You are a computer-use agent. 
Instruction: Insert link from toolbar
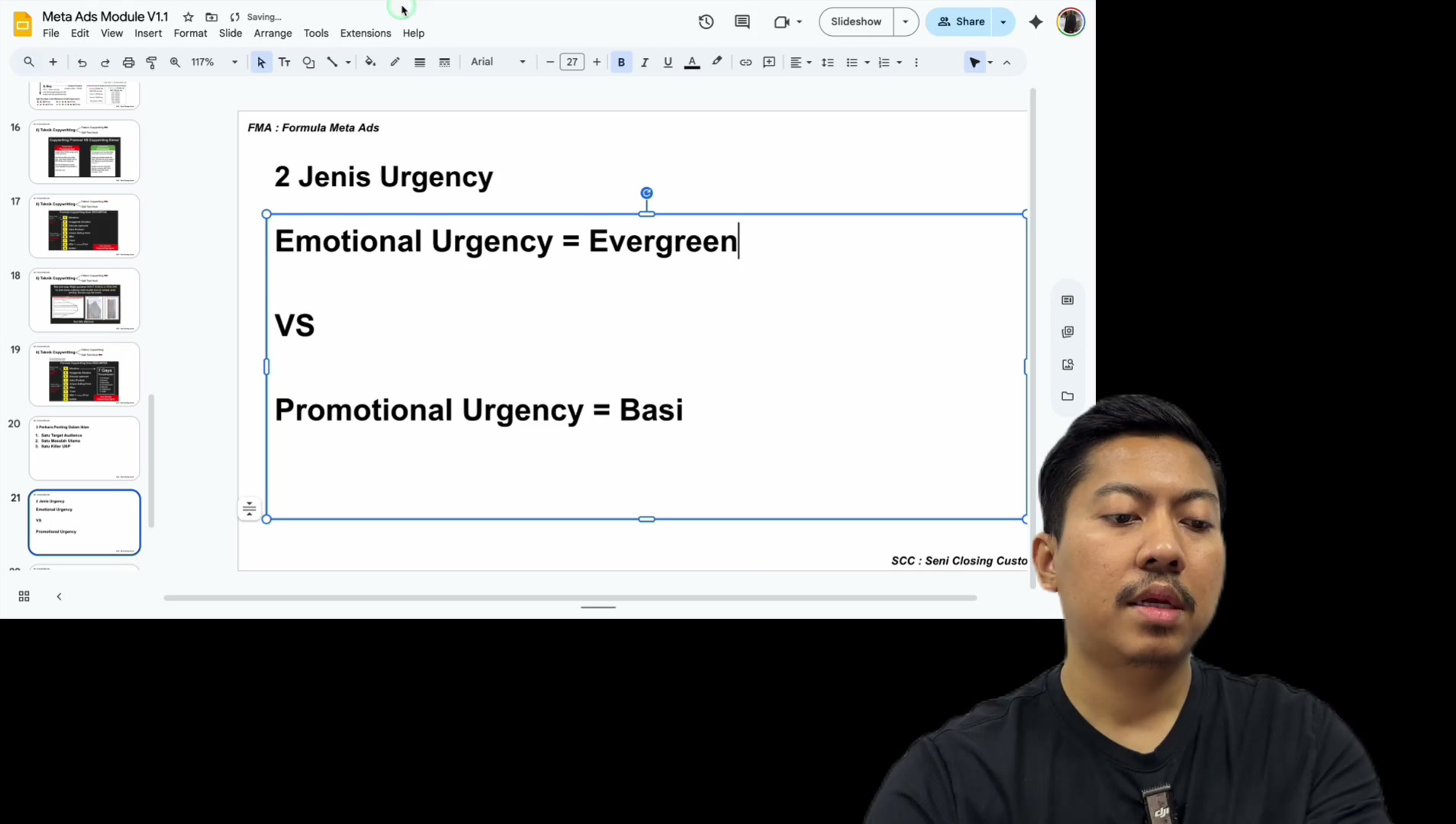(x=746, y=63)
